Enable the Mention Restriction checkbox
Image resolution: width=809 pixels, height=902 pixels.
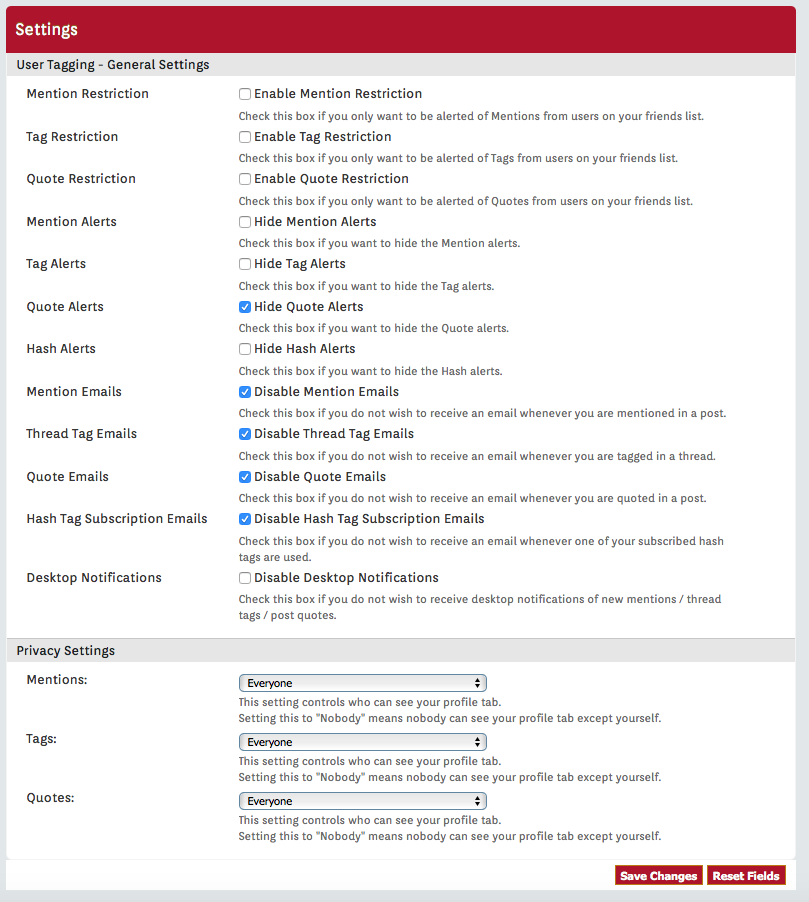[245, 94]
